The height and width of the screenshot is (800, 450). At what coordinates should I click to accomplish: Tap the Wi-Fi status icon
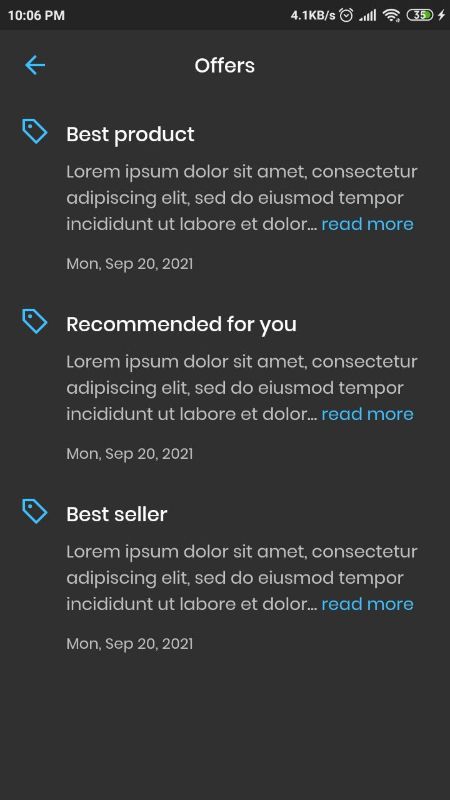click(x=391, y=15)
